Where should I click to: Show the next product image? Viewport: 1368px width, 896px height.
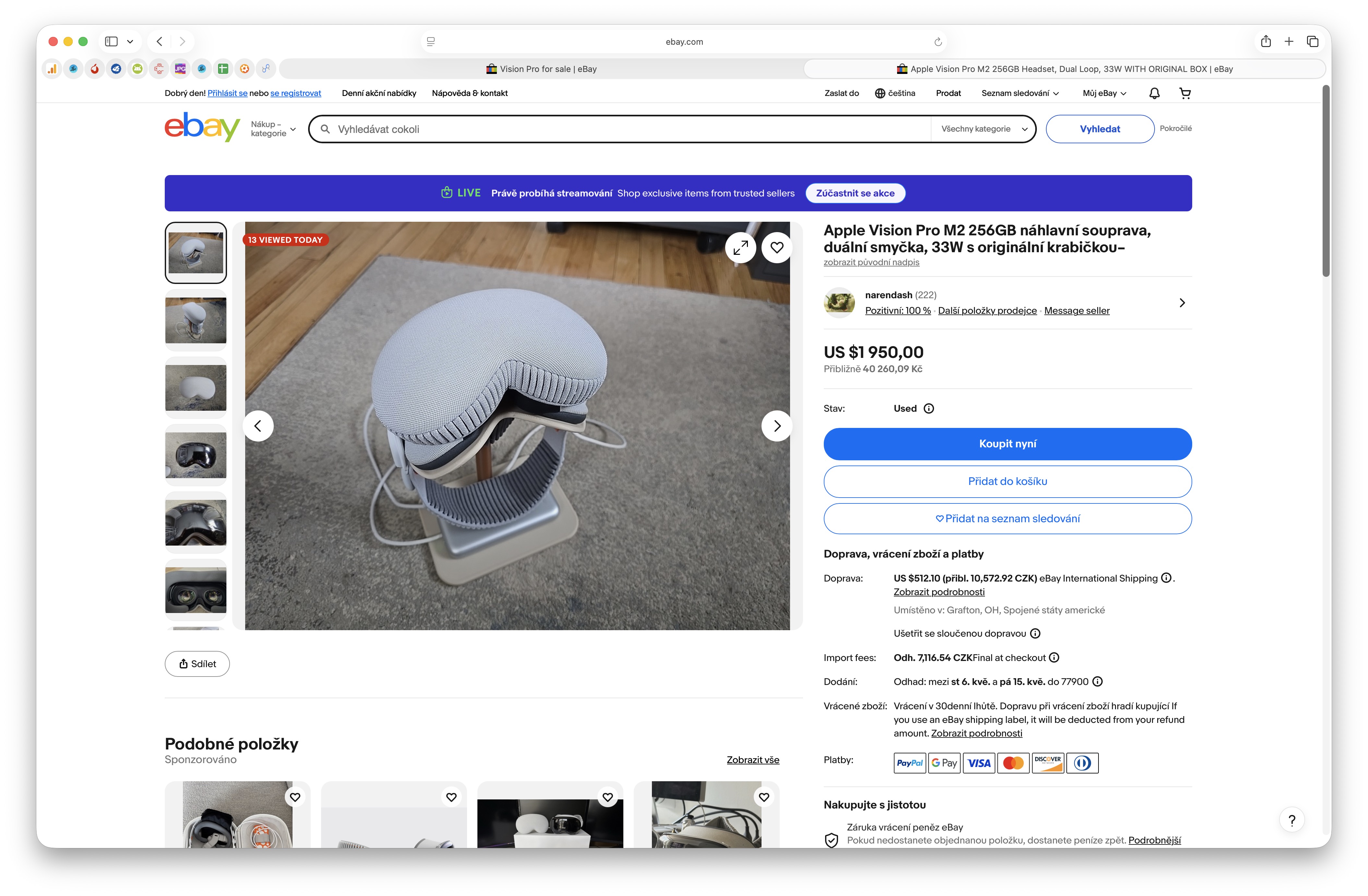point(776,426)
